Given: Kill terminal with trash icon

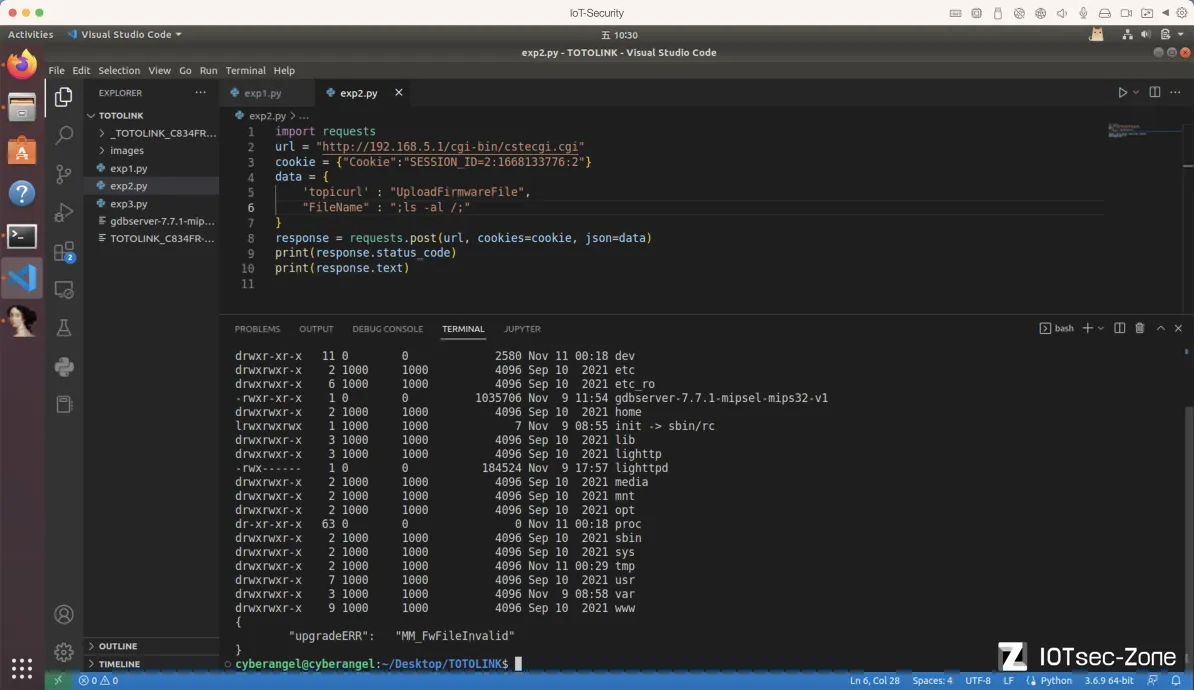Looking at the screenshot, I should (1140, 328).
